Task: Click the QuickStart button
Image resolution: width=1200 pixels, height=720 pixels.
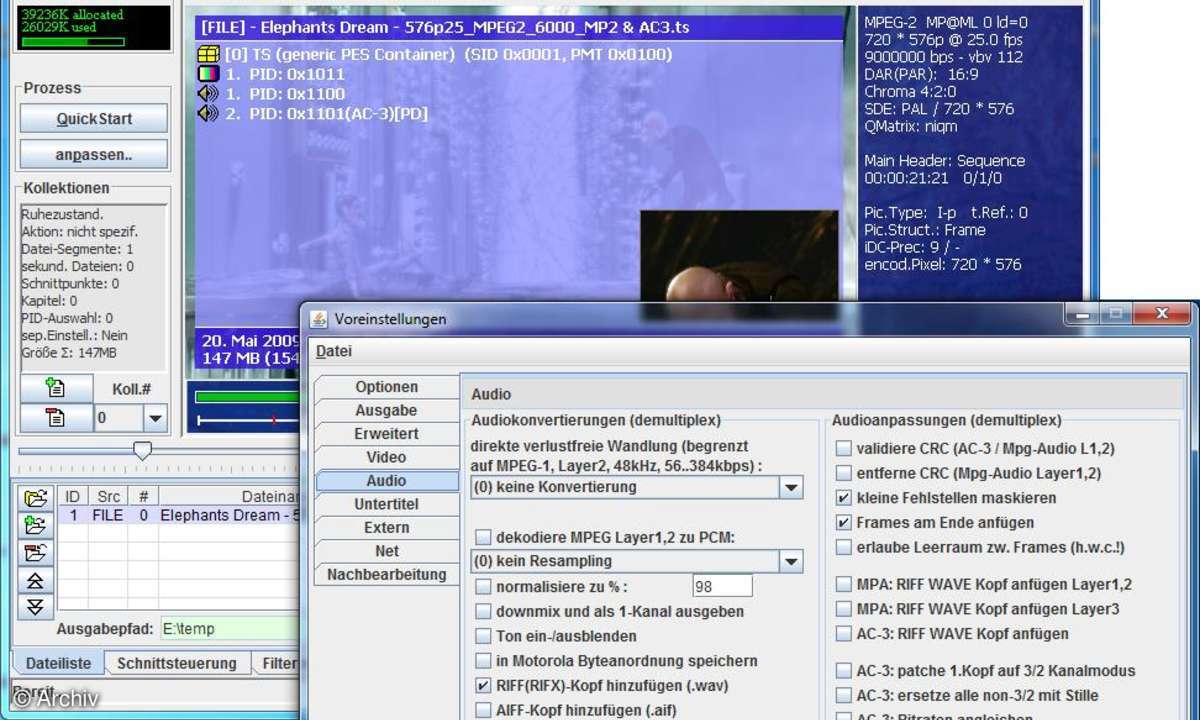Action: coord(94,119)
